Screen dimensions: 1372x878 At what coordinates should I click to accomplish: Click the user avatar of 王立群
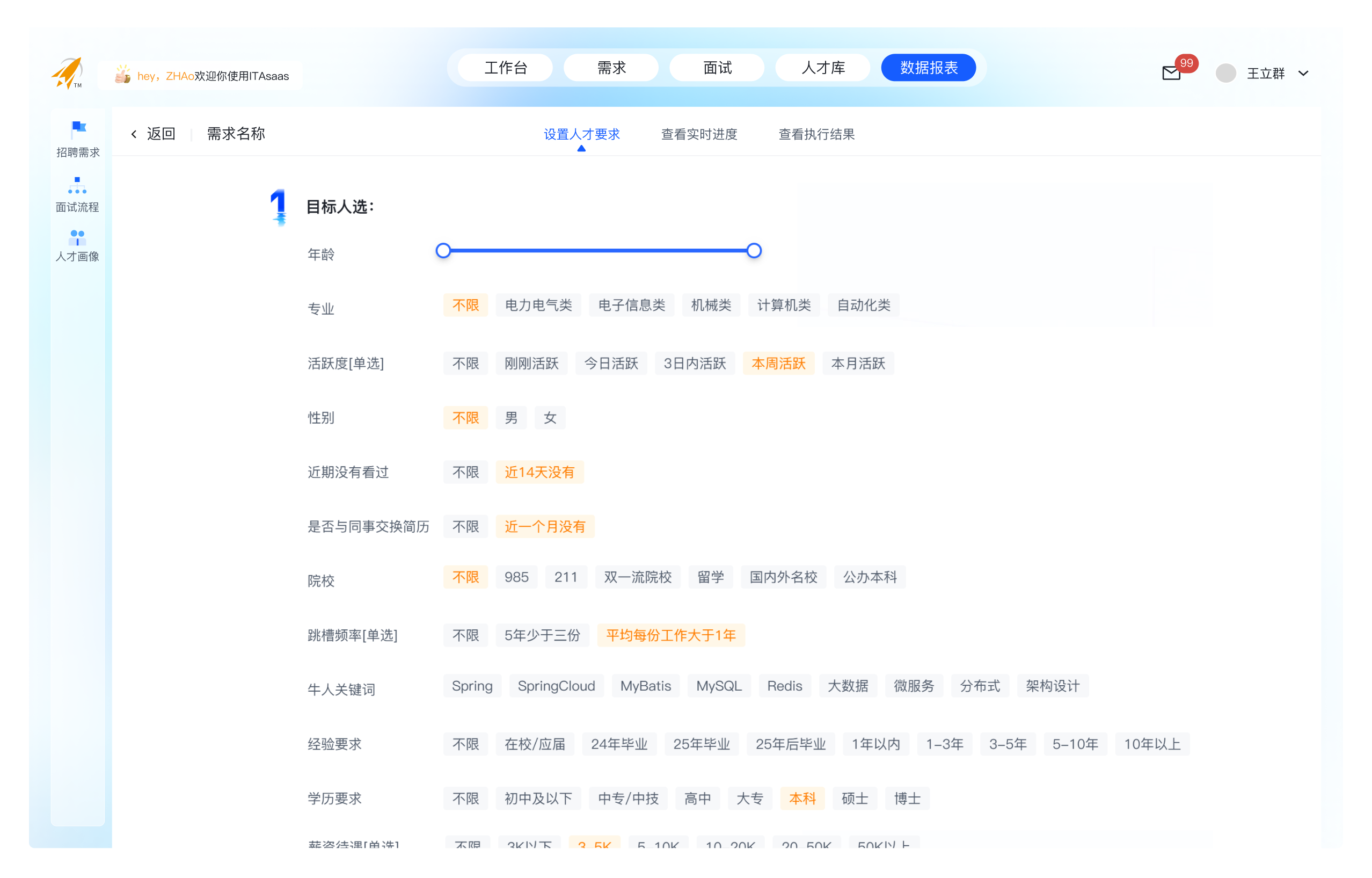pyautogui.click(x=1225, y=72)
